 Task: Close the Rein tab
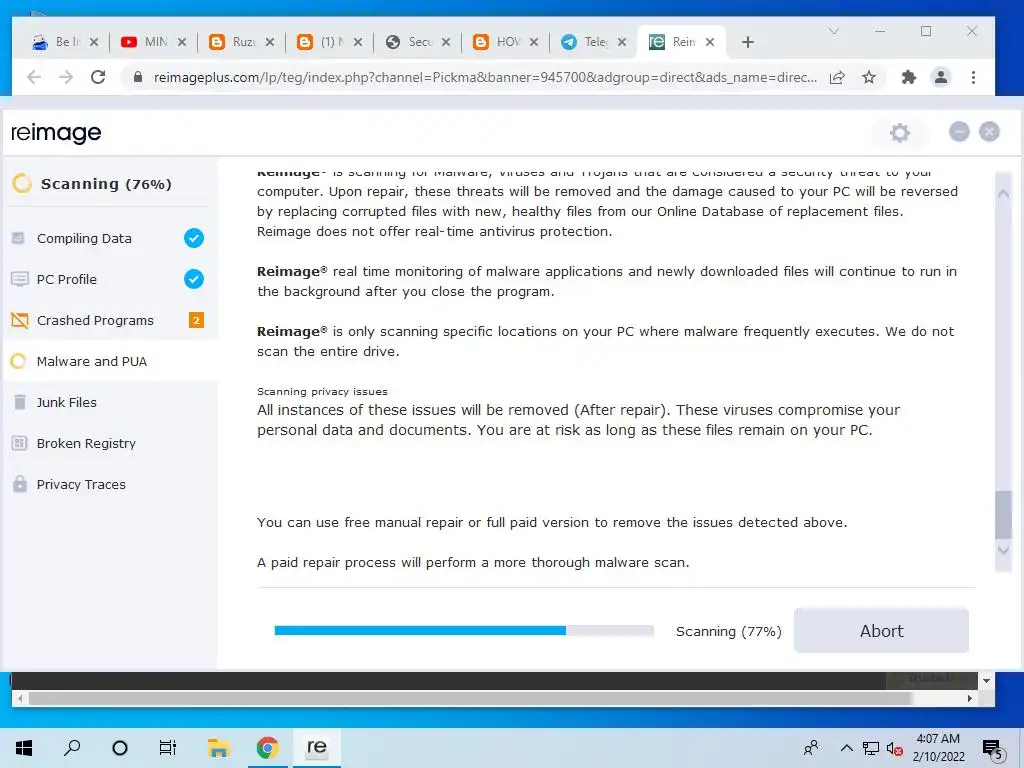point(710,42)
